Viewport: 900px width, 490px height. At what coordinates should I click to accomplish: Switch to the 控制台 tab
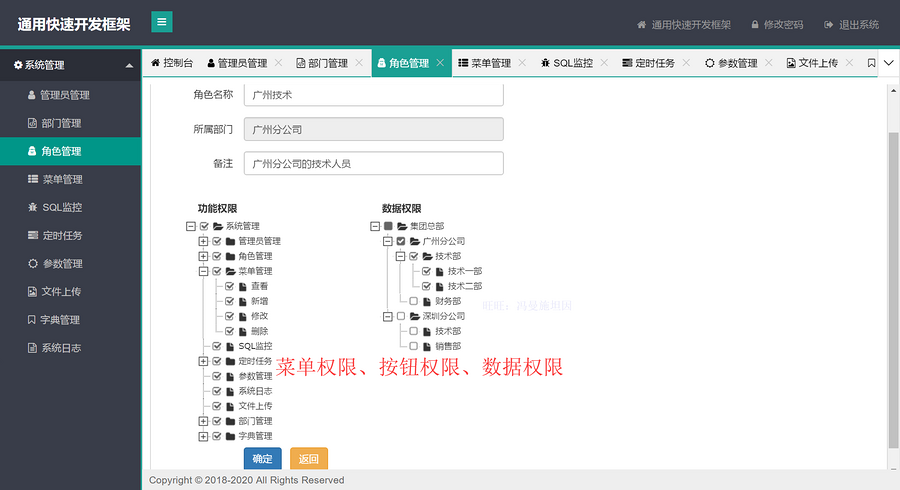172,63
